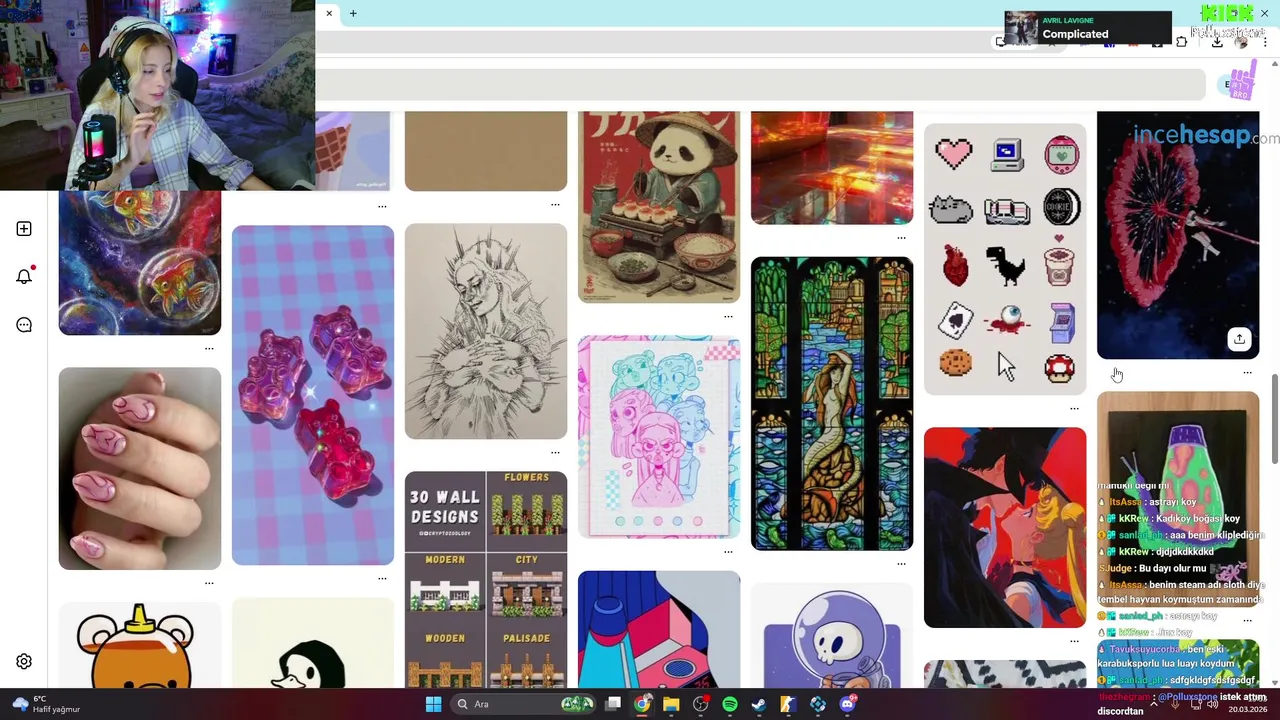Open the duck in hoodie pin
Viewport: 1280px width, 720px height.
[313, 643]
